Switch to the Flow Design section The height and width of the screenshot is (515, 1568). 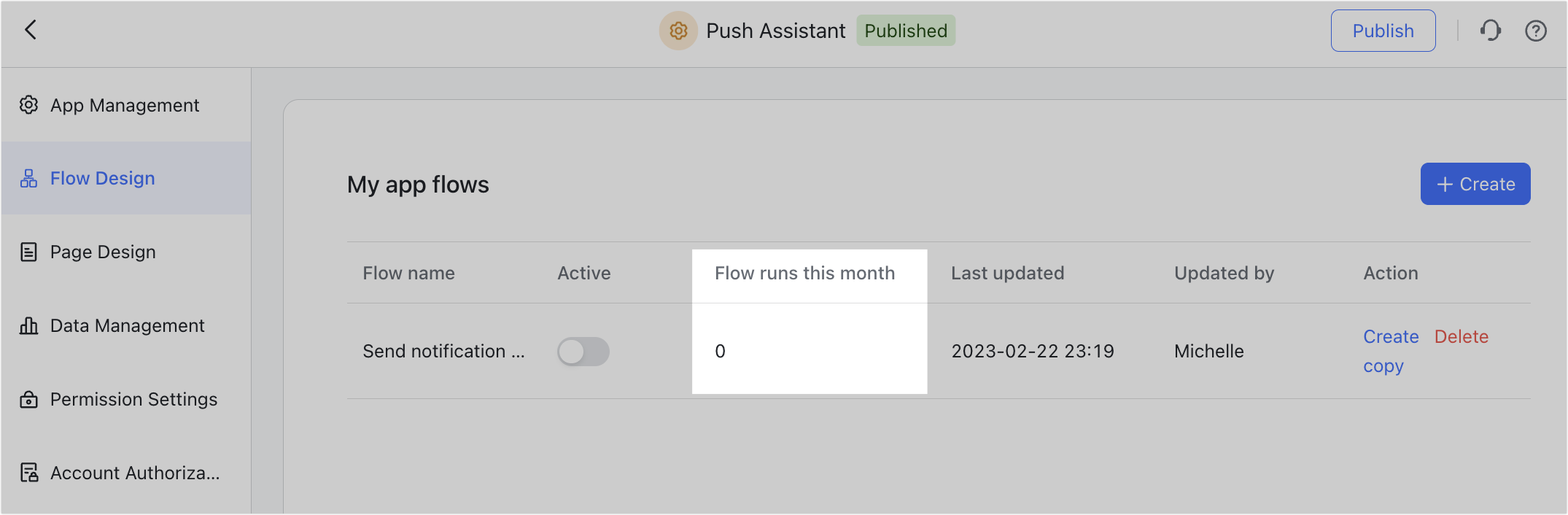pyautogui.click(x=102, y=177)
